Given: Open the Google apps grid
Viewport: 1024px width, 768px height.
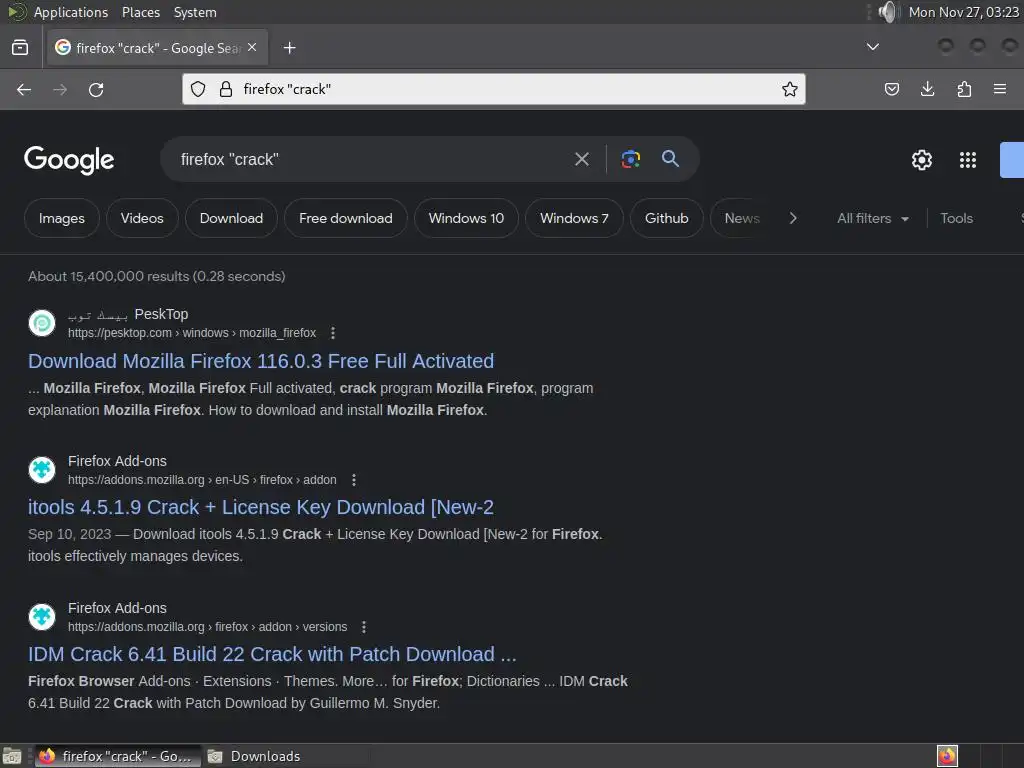Looking at the screenshot, I should point(968,160).
